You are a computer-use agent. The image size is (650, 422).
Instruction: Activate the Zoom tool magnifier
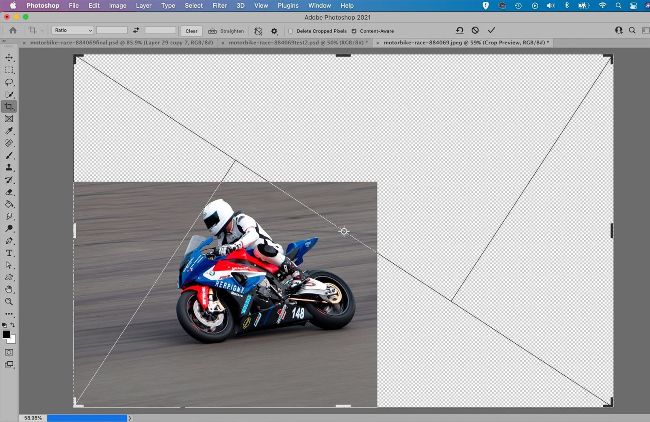pos(9,301)
